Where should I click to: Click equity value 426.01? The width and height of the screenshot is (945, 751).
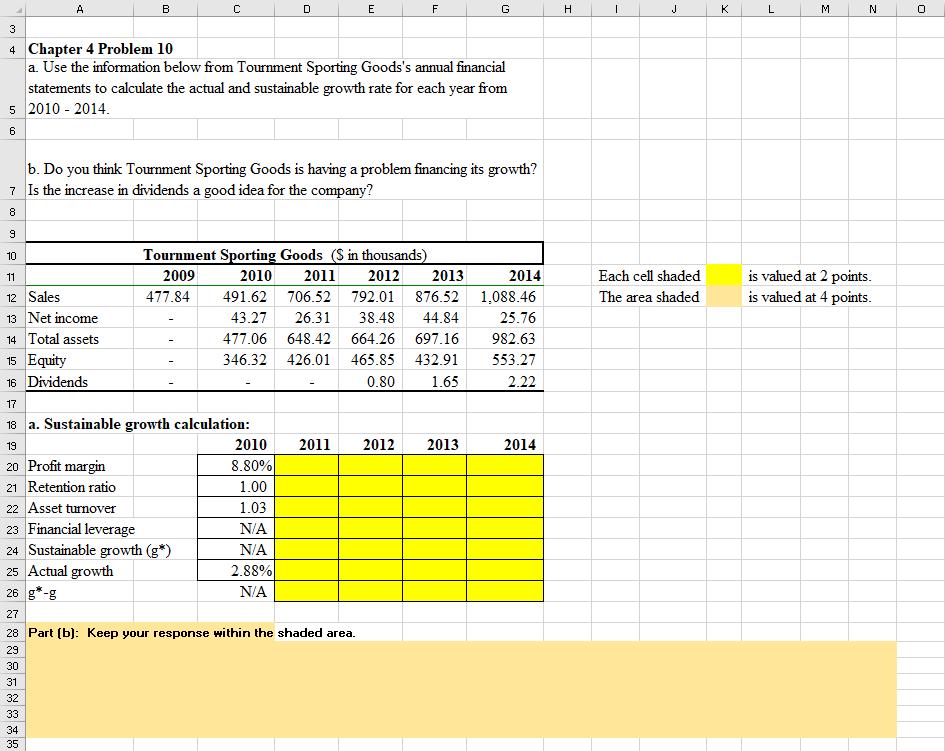(x=309, y=360)
